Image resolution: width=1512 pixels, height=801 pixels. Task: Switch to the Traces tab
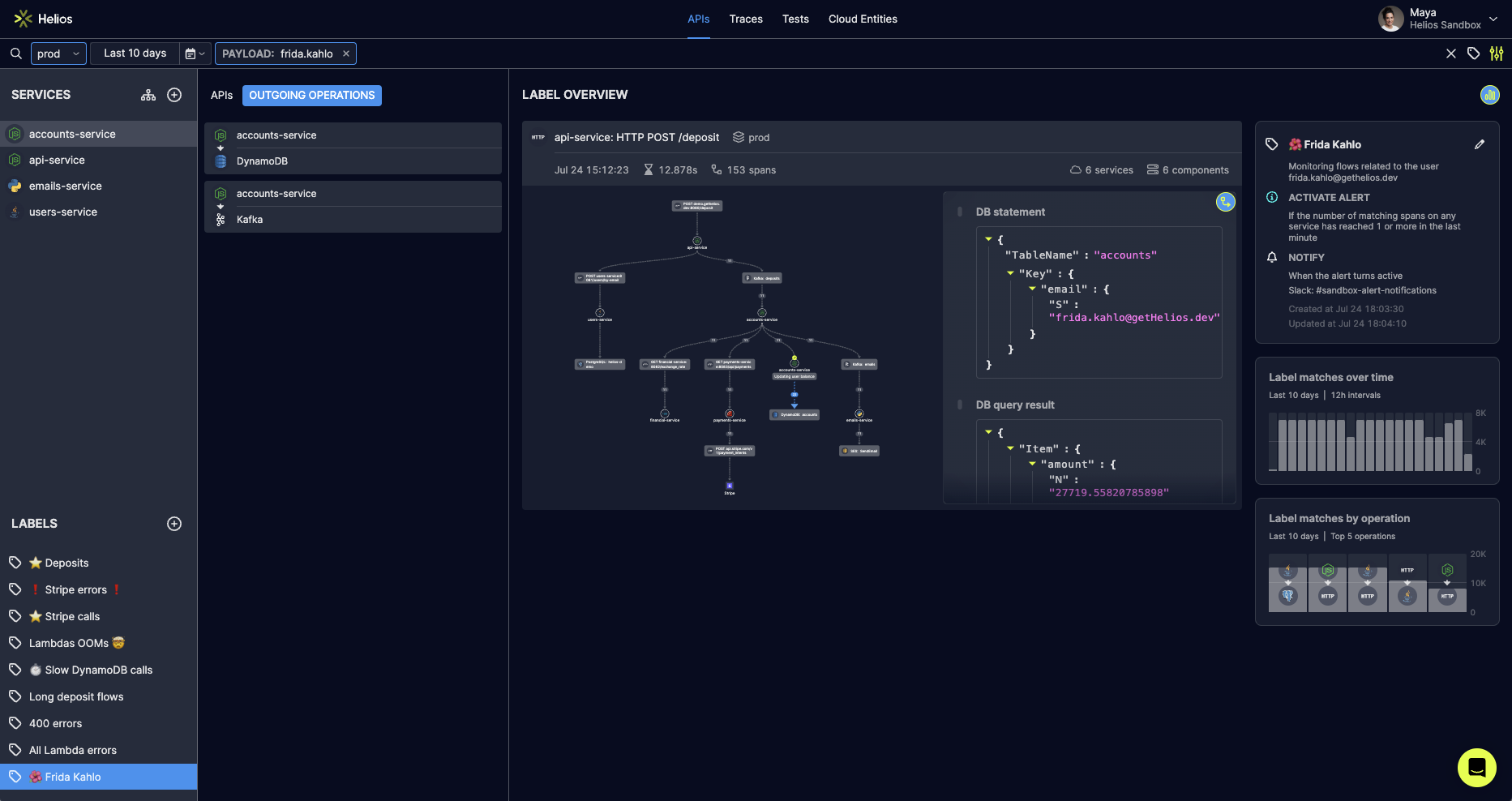(746, 19)
